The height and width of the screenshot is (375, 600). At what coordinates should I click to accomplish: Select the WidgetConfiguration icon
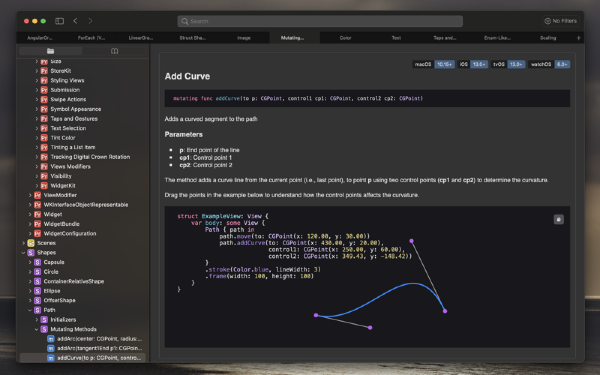38,233
